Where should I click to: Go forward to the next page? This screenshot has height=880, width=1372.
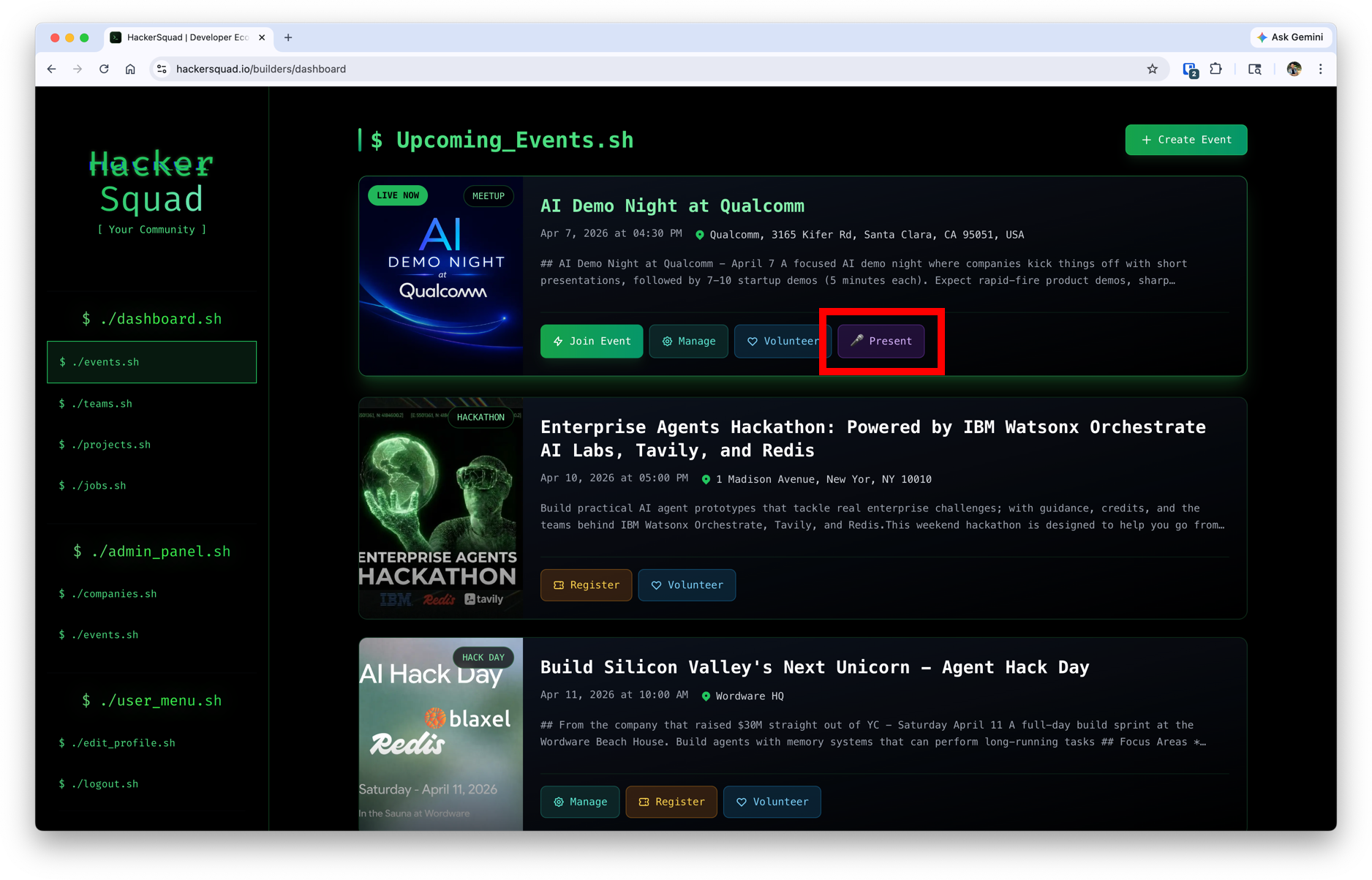(x=78, y=69)
